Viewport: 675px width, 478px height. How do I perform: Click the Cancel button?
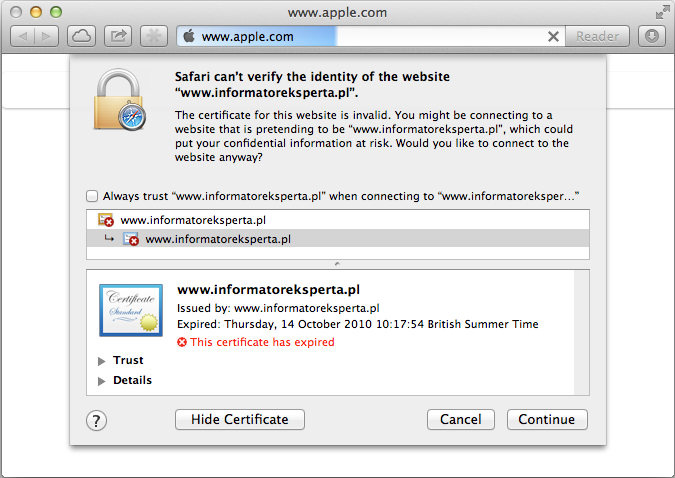tap(461, 419)
